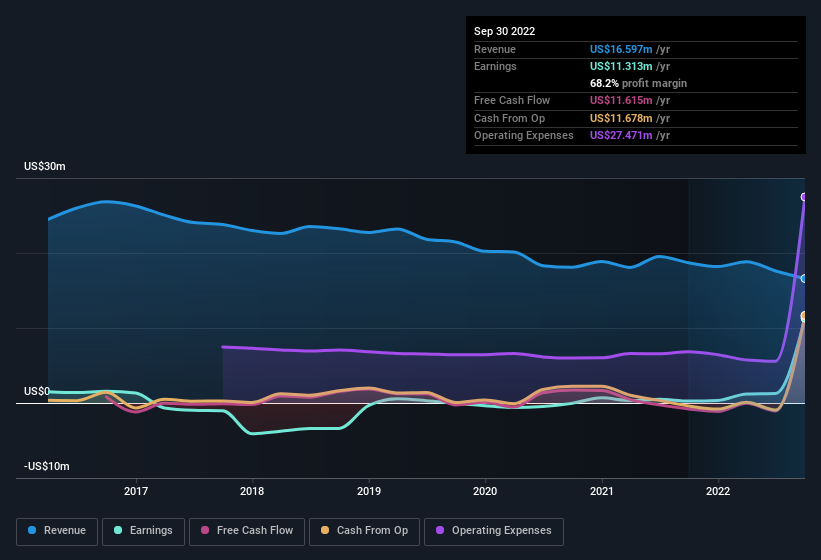Image resolution: width=821 pixels, height=560 pixels.
Task: Click the 68.2% profit margin text
Action: (x=638, y=83)
